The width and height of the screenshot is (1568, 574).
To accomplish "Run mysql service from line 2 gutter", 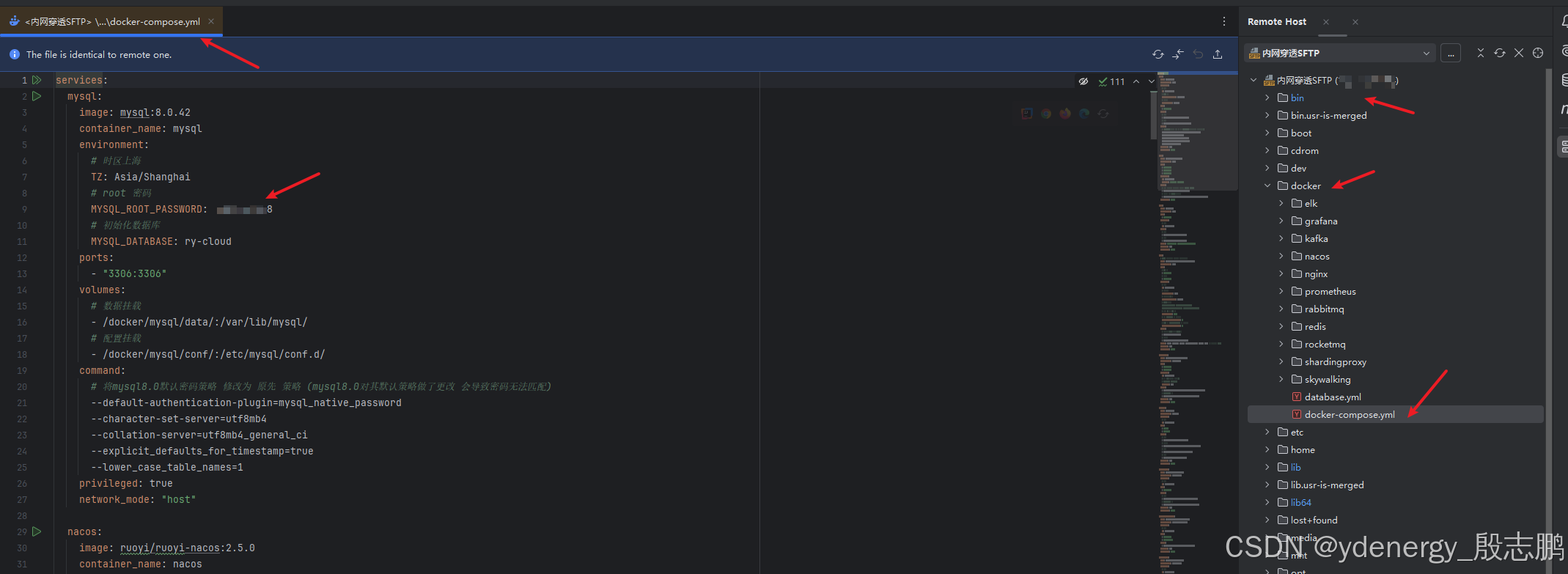I will (37, 96).
